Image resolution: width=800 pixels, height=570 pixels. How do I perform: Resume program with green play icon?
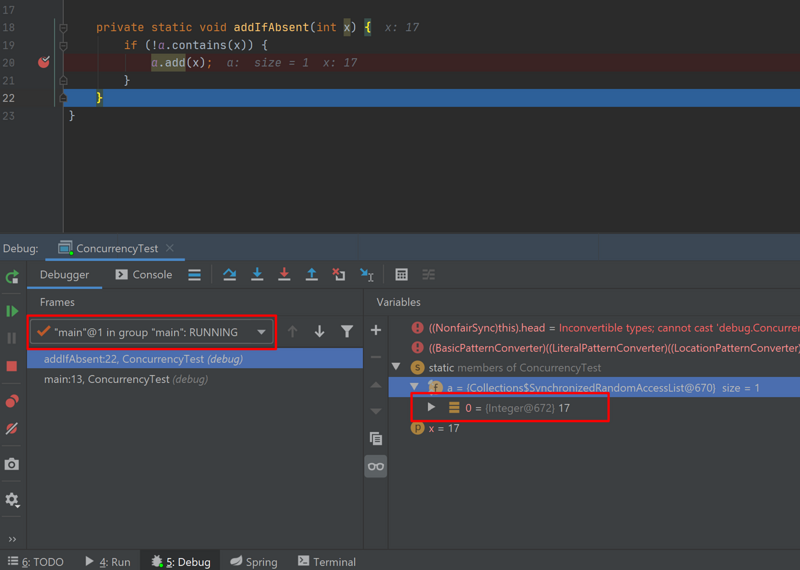point(12,311)
